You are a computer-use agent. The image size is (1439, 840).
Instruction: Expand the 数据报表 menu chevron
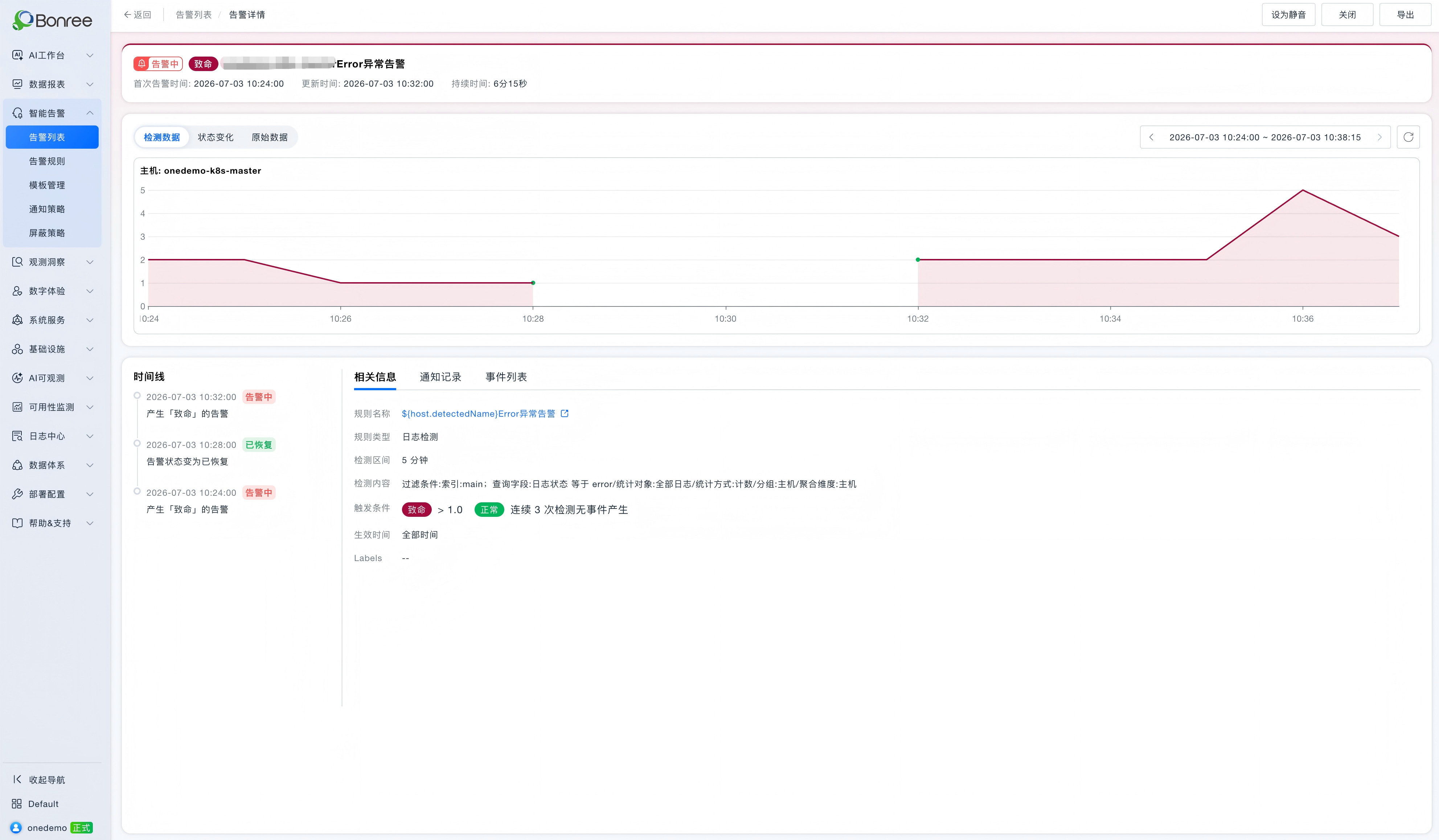coord(90,84)
